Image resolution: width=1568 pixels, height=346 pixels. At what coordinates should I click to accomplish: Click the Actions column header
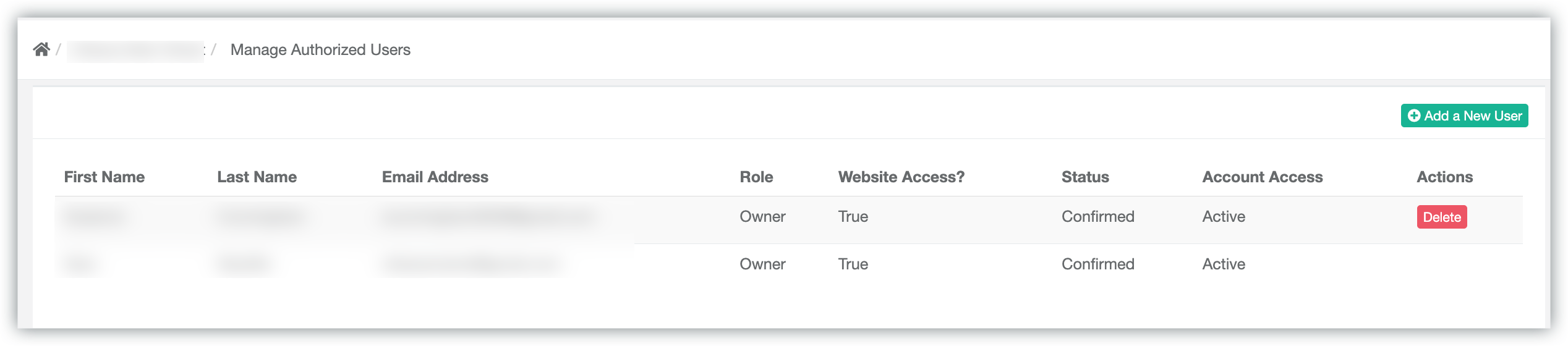(1444, 177)
